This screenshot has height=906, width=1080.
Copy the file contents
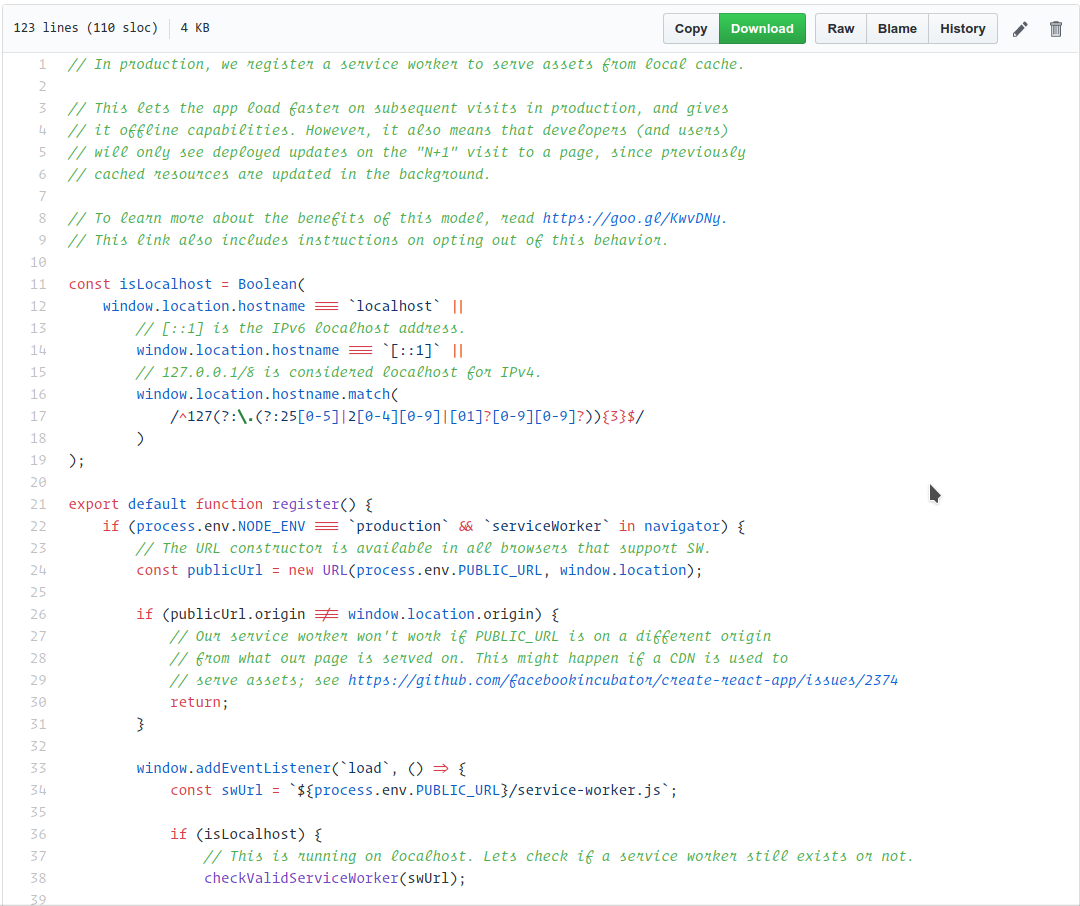[x=691, y=29]
